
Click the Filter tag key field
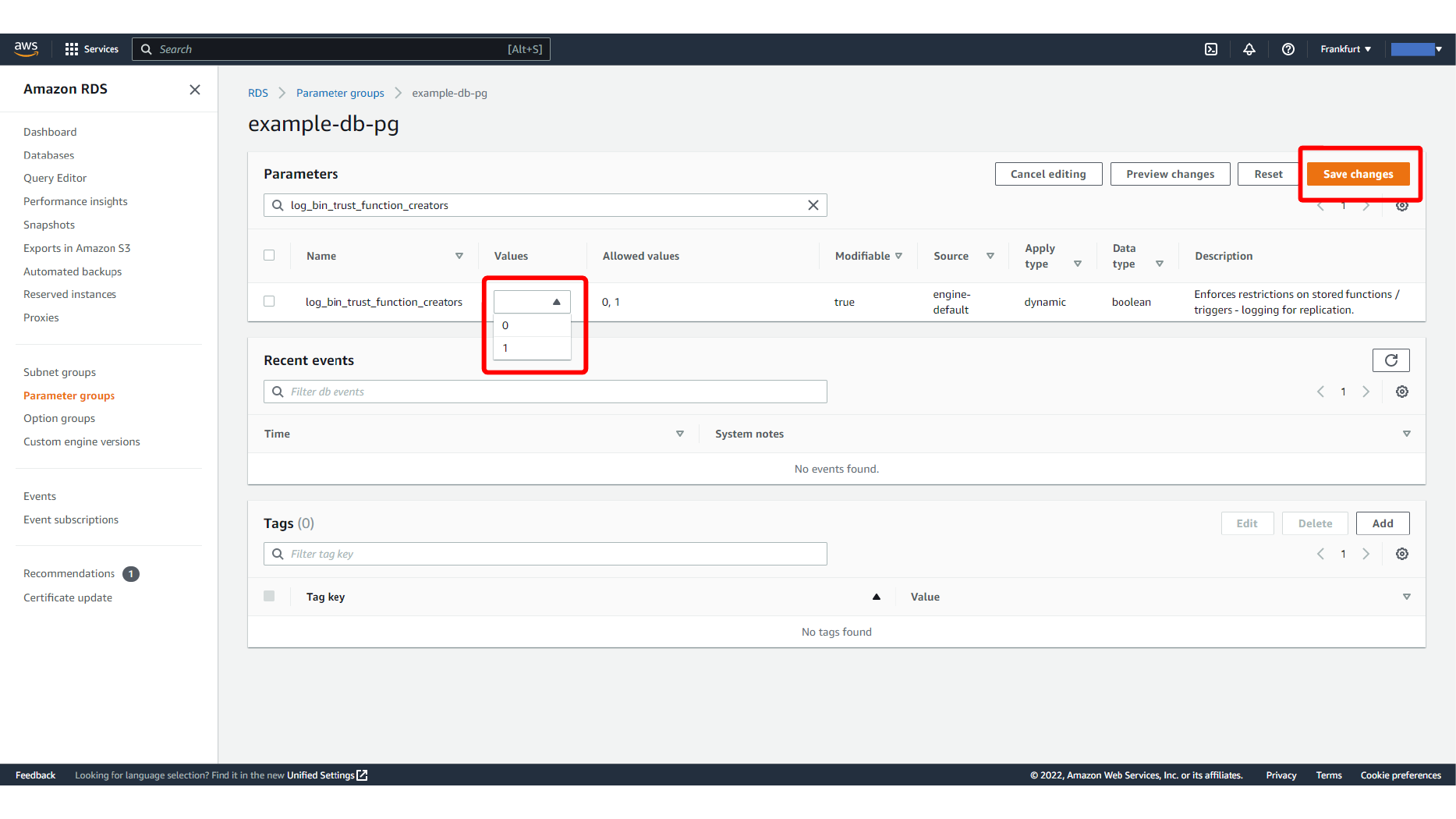[x=545, y=554]
